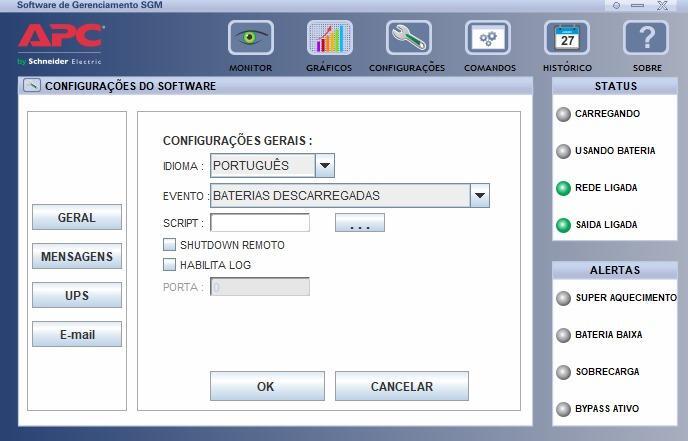Viewport: 688px width, 441px height.
Task: Click the Bypass Ativo alert indicator
Action: (563, 409)
